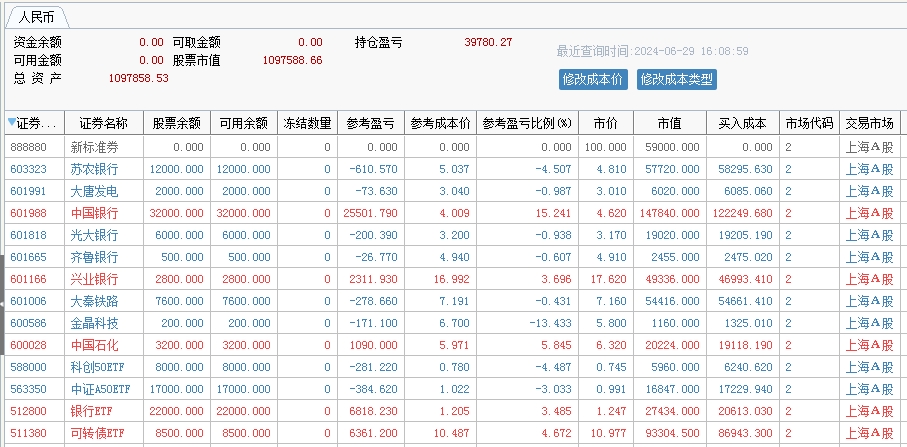Click the 股票余额 column header
Screen dimensions: 907x447
pos(177,123)
